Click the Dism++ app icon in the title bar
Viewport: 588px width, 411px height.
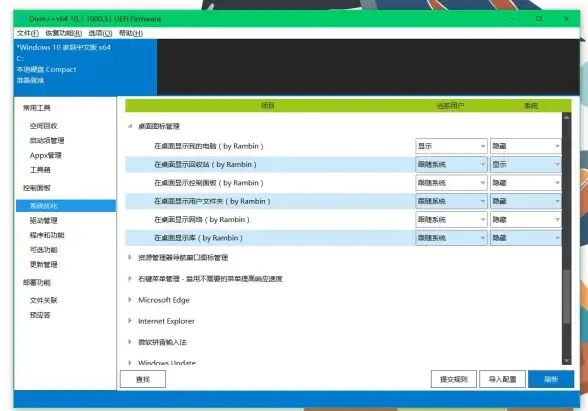22,19
